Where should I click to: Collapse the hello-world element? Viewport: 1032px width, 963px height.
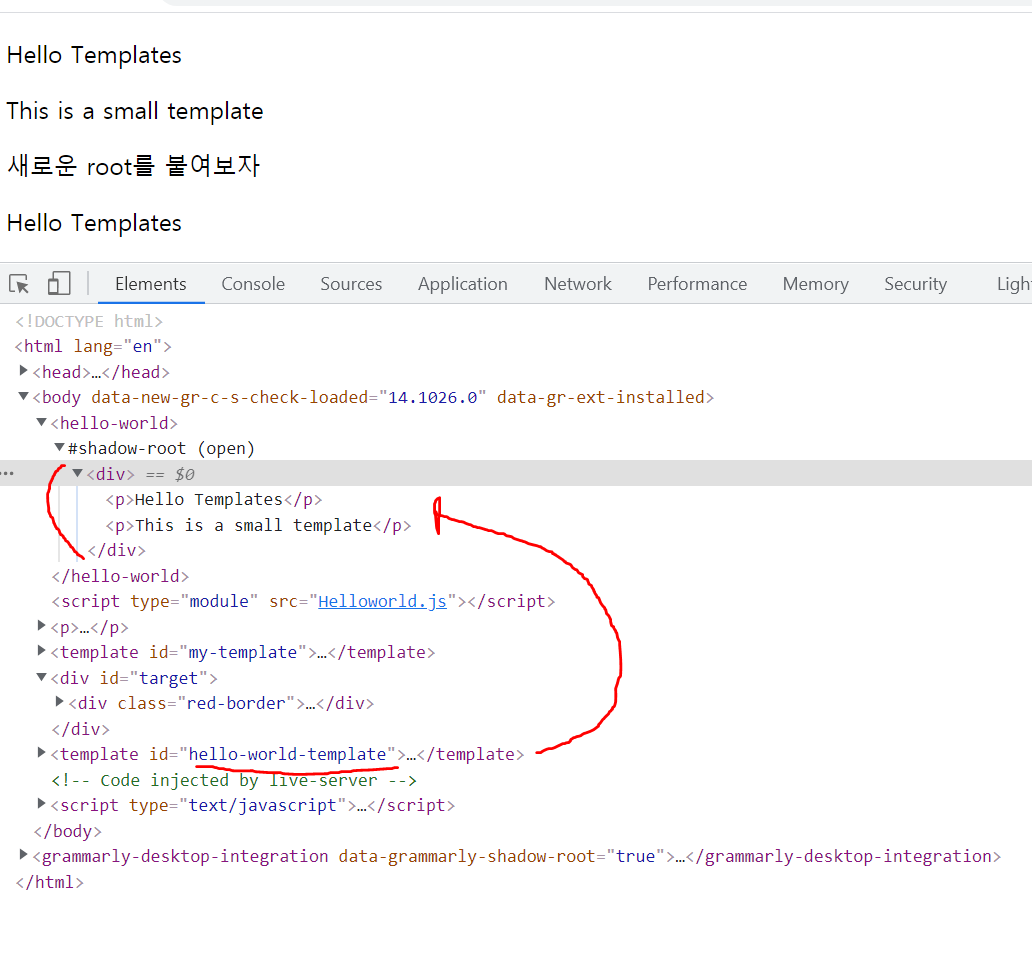pos(41,422)
